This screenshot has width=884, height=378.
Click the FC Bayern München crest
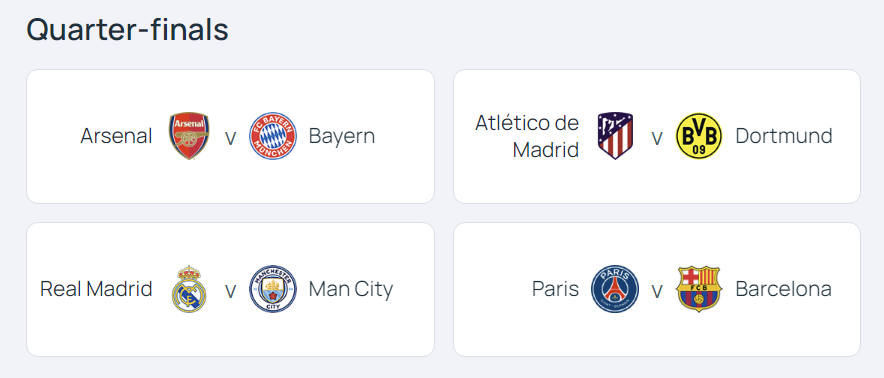(x=273, y=136)
